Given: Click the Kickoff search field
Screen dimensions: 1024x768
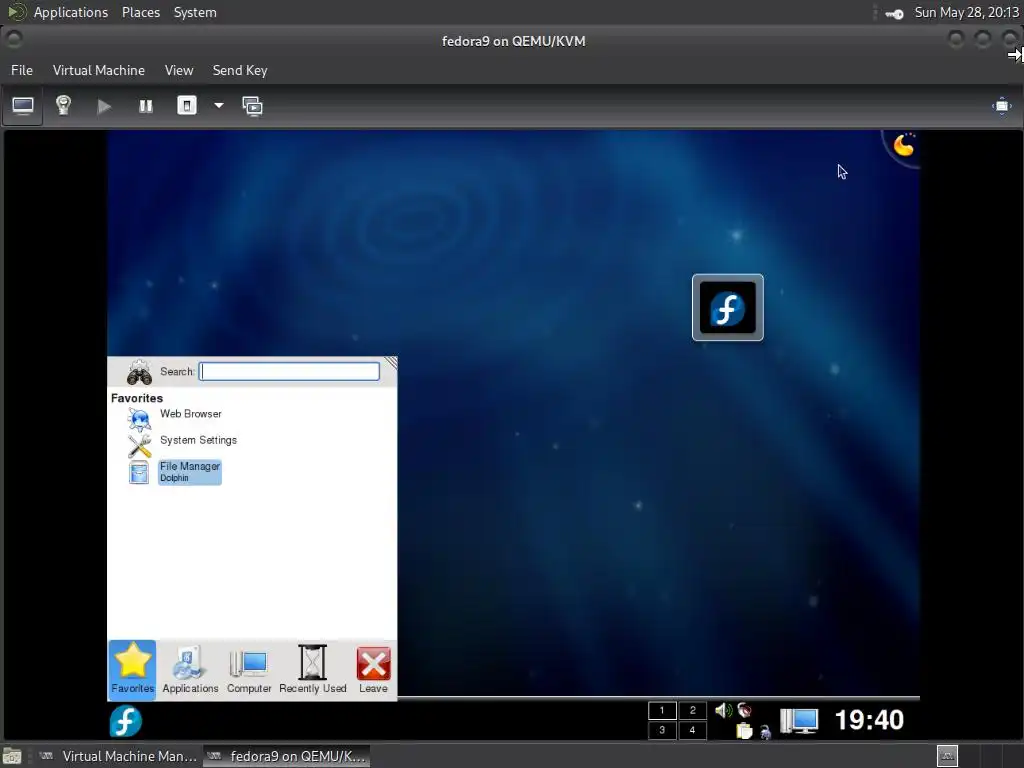Looking at the screenshot, I should coord(289,372).
